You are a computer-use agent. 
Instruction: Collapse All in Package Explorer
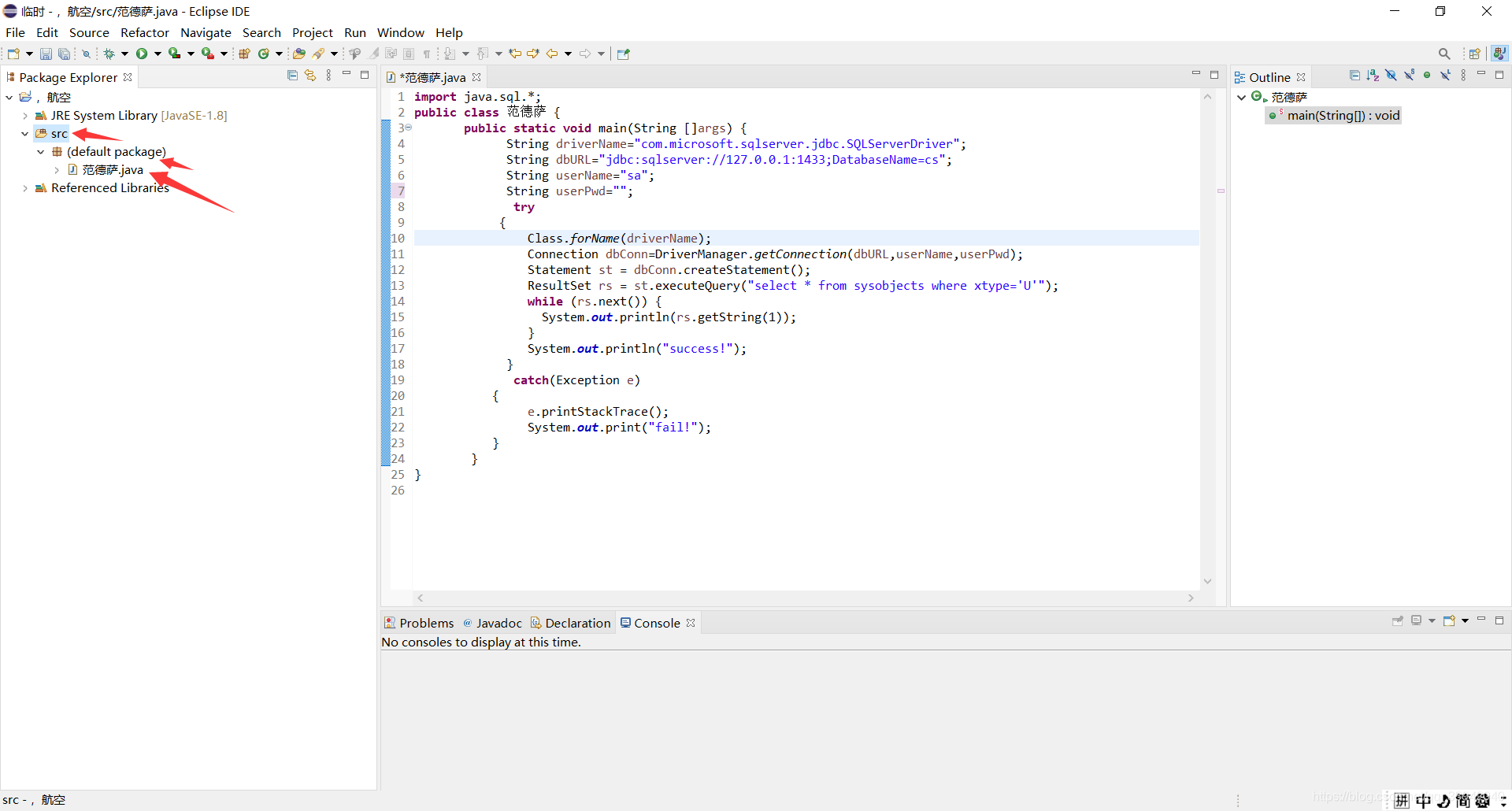(x=293, y=76)
